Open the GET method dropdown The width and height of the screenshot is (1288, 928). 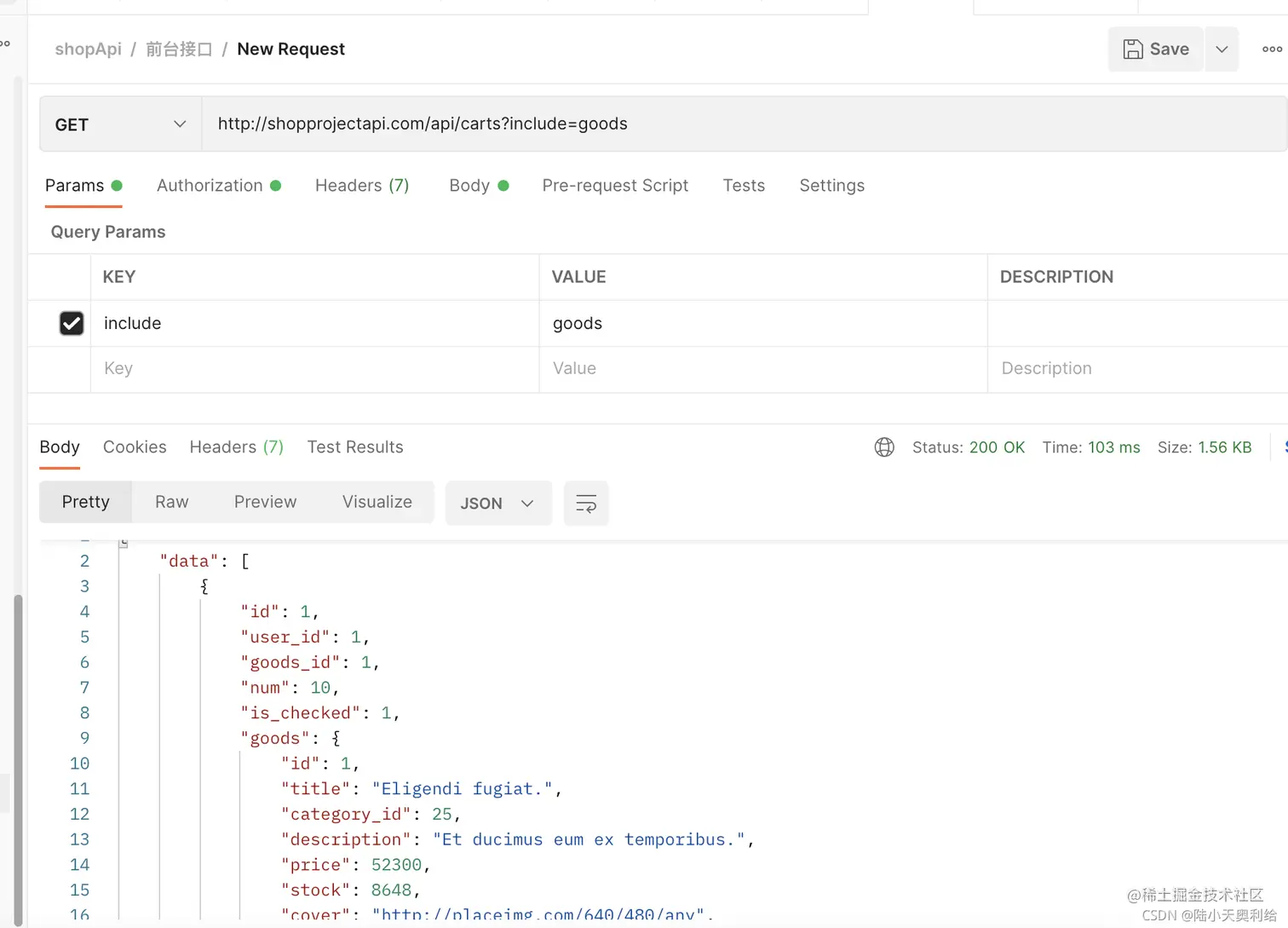[120, 124]
